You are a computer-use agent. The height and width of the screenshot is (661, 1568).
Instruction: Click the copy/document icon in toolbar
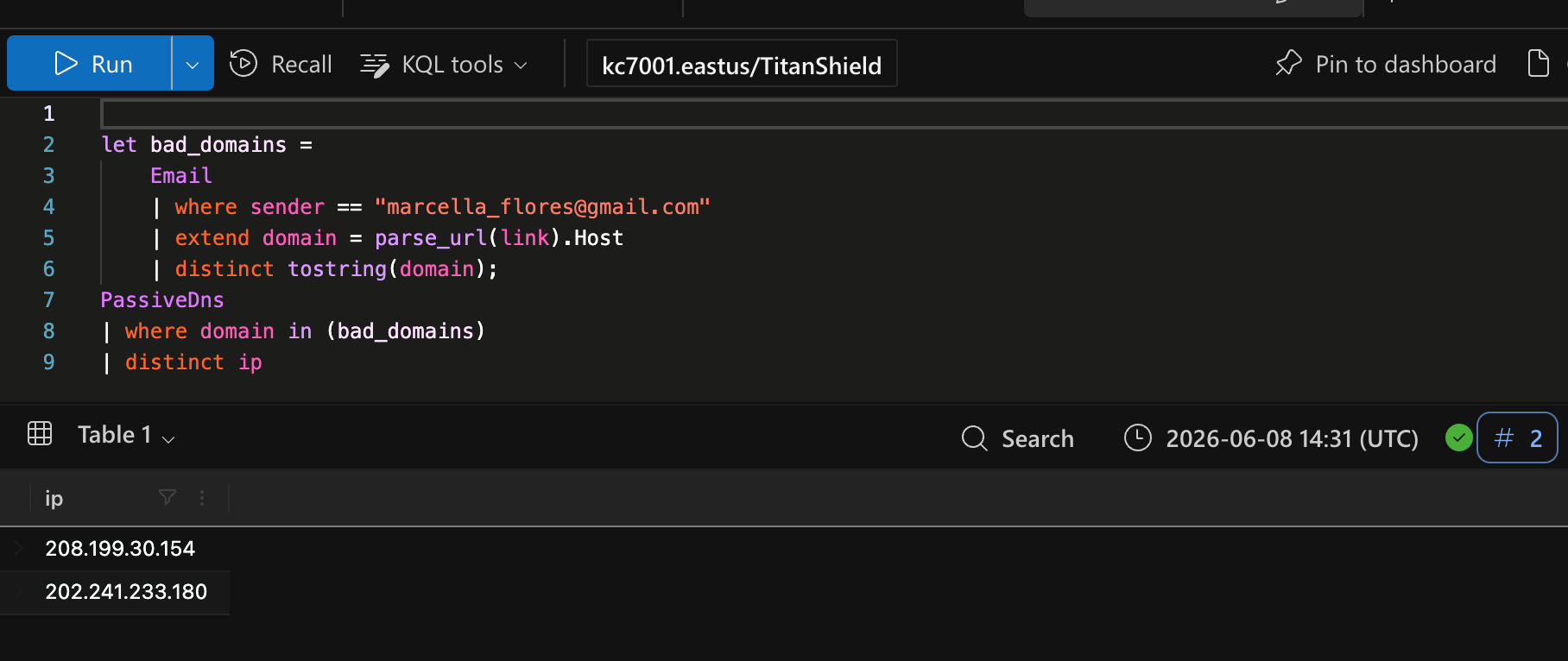coord(1538,64)
